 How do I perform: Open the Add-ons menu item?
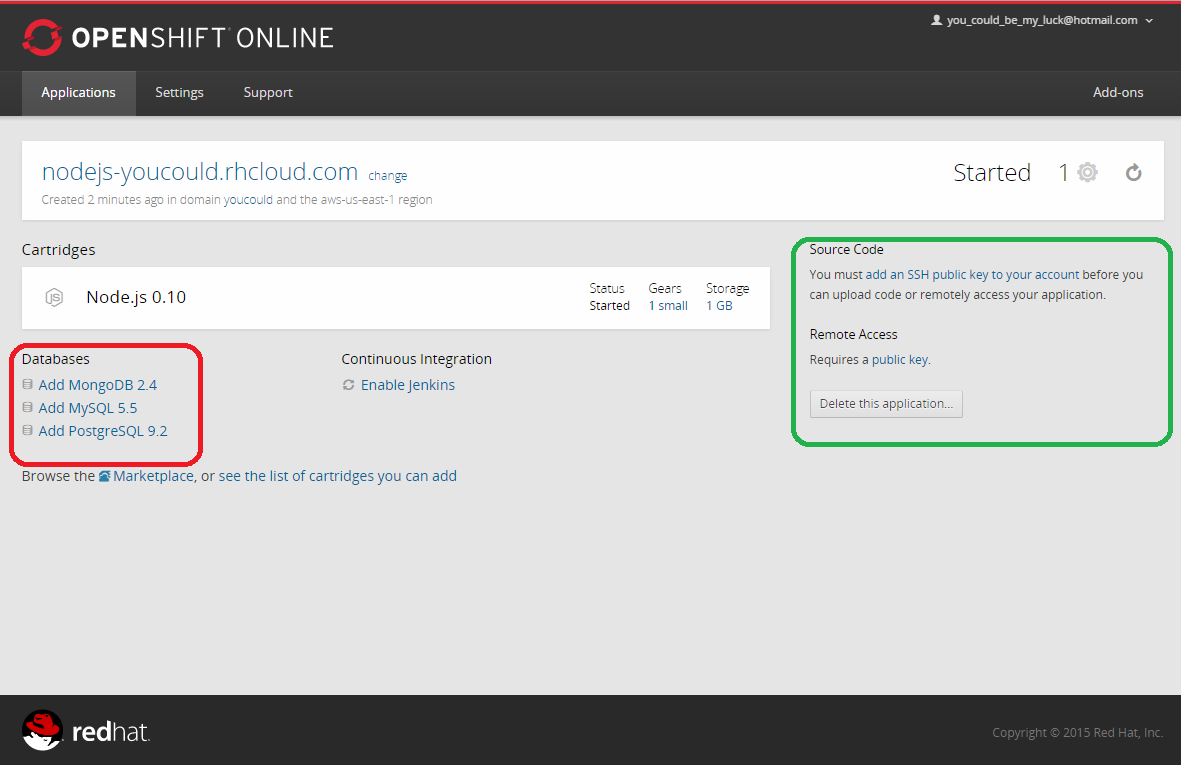1118,93
